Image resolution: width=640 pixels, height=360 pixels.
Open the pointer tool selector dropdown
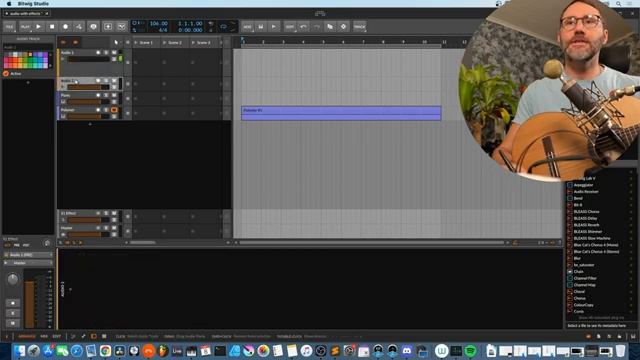tap(116, 42)
